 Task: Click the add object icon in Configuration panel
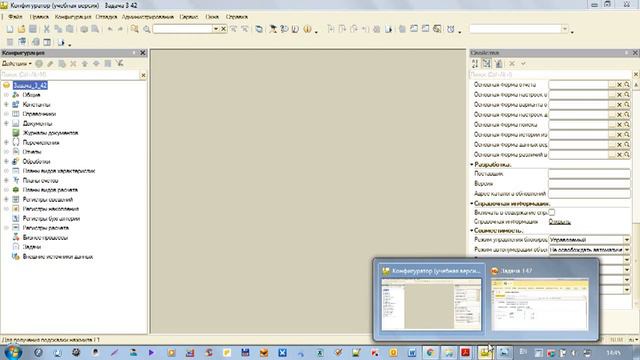click(x=39, y=64)
